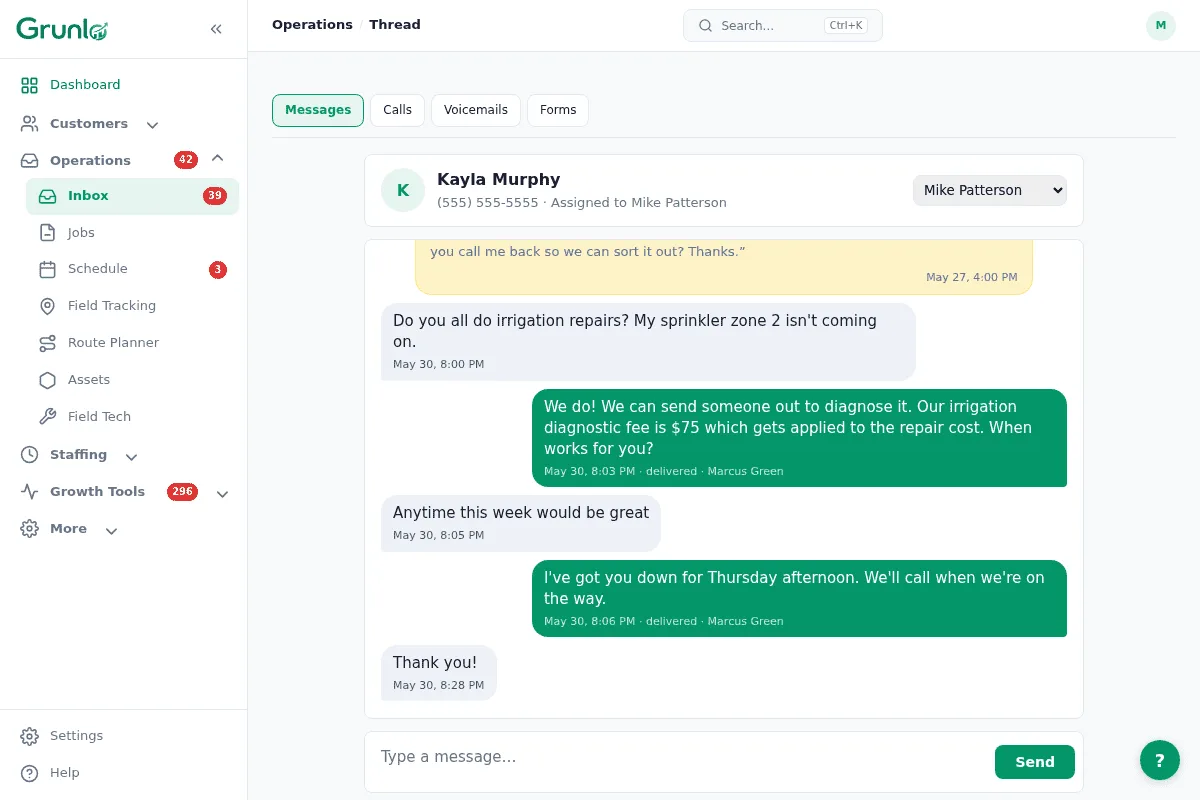
Task: Switch to the Voicemails tab
Action: coord(476,110)
